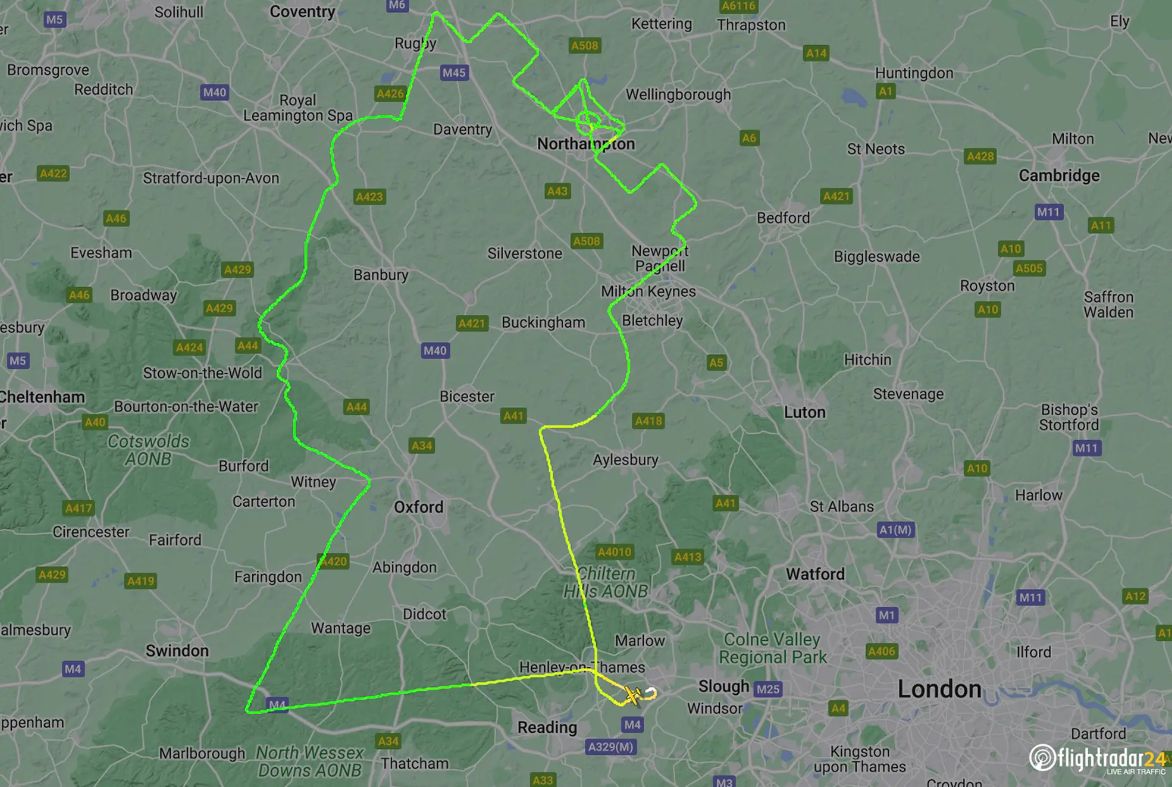1172x787 pixels.
Task: Click the A34 road badge near Oxford
Action: point(422,445)
